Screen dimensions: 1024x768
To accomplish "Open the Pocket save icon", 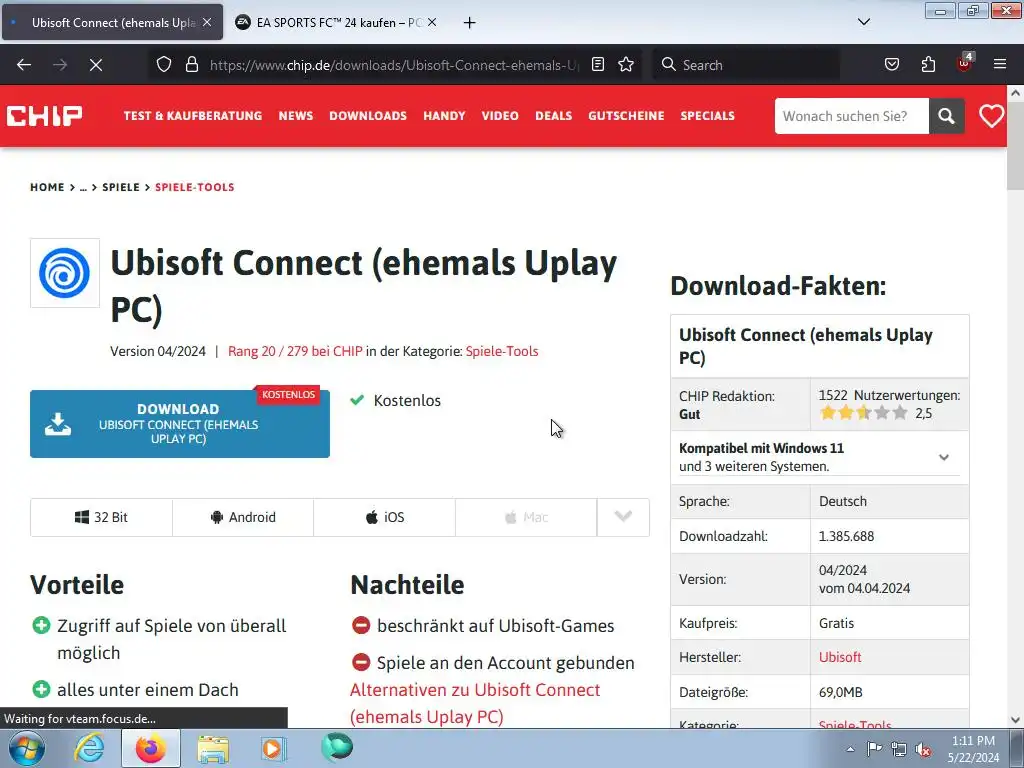I will click(x=891, y=65).
